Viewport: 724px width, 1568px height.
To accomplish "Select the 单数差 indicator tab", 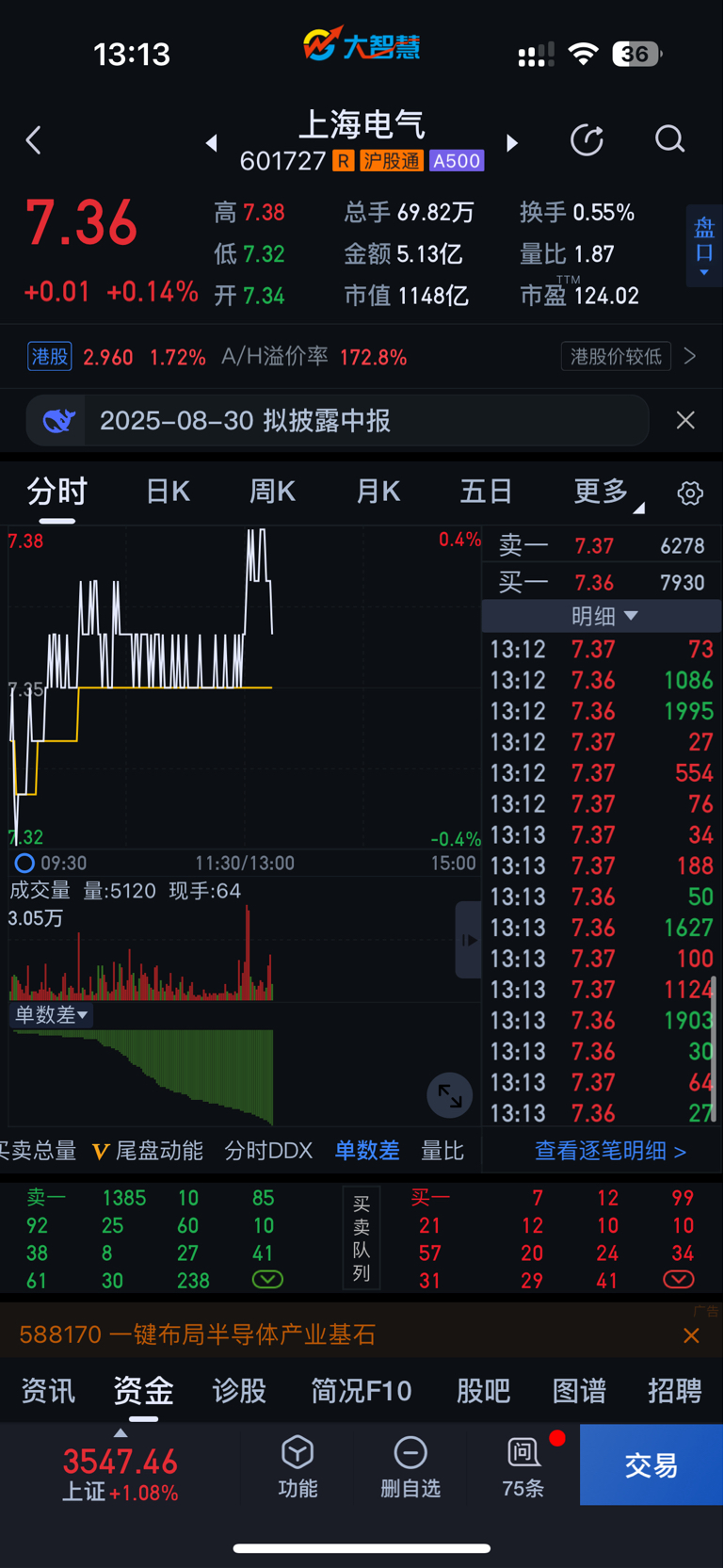I will tap(367, 1151).
